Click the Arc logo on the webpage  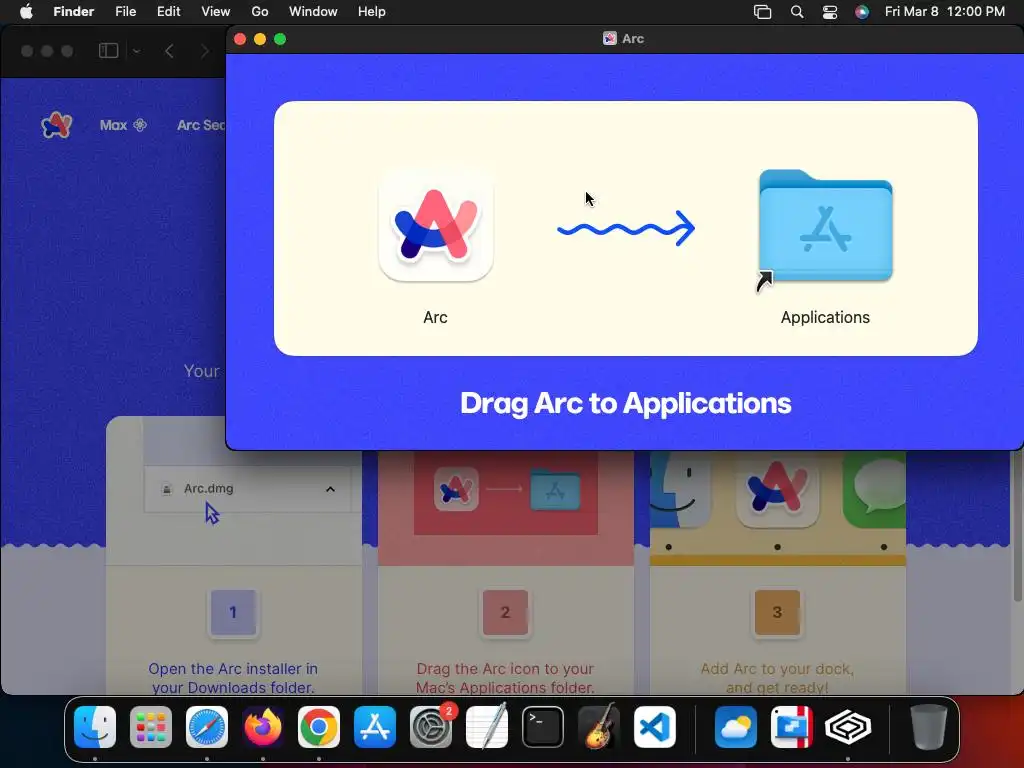[x=56, y=125]
